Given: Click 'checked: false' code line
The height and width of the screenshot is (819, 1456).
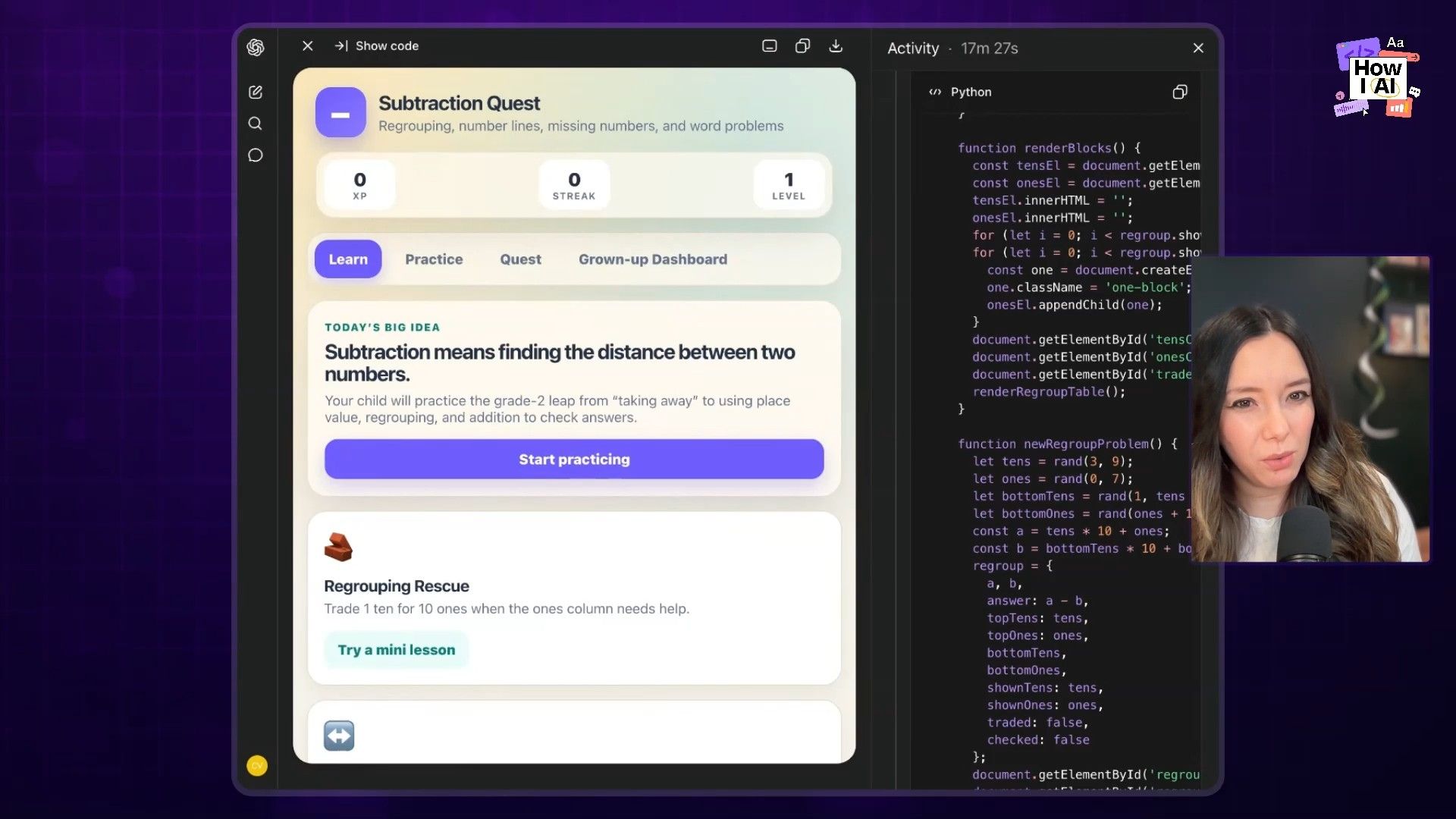Looking at the screenshot, I should (x=1038, y=740).
